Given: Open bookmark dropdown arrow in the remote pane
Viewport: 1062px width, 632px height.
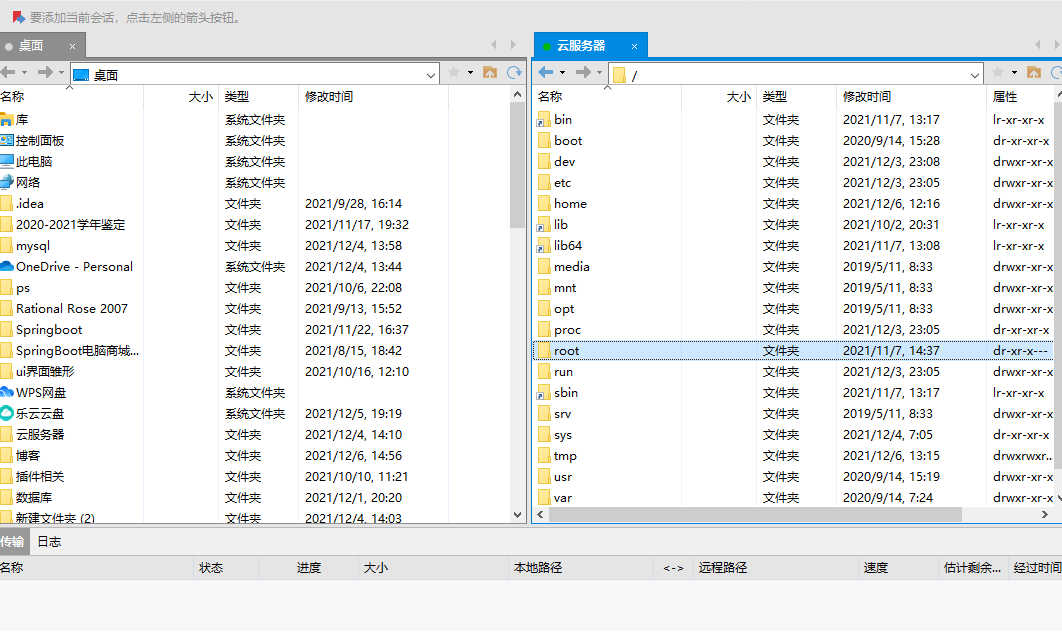Looking at the screenshot, I should pos(1014,72).
